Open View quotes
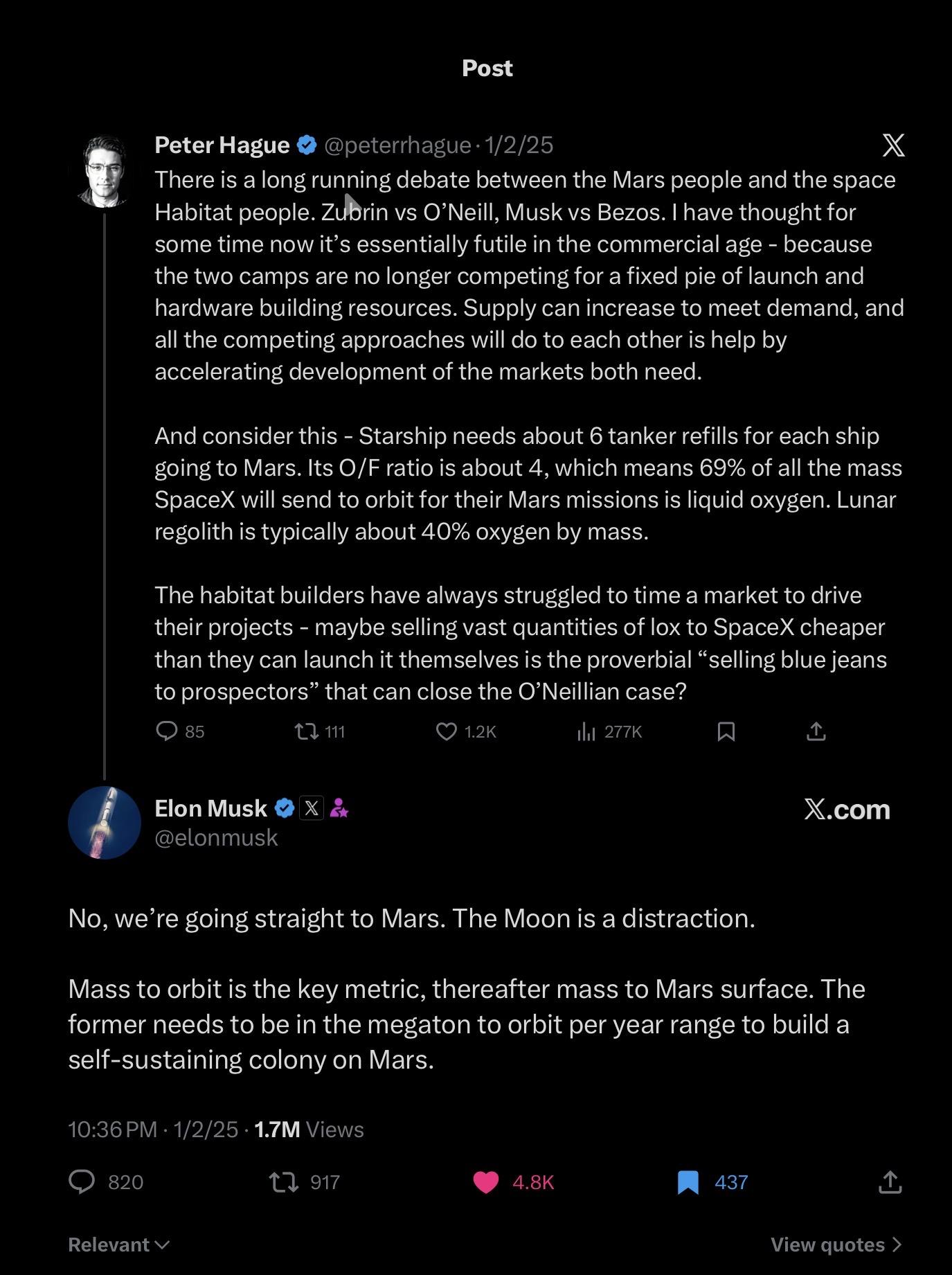The height and width of the screenshot is (1275, 952). pyautogui.click(x=836, y=1245)
